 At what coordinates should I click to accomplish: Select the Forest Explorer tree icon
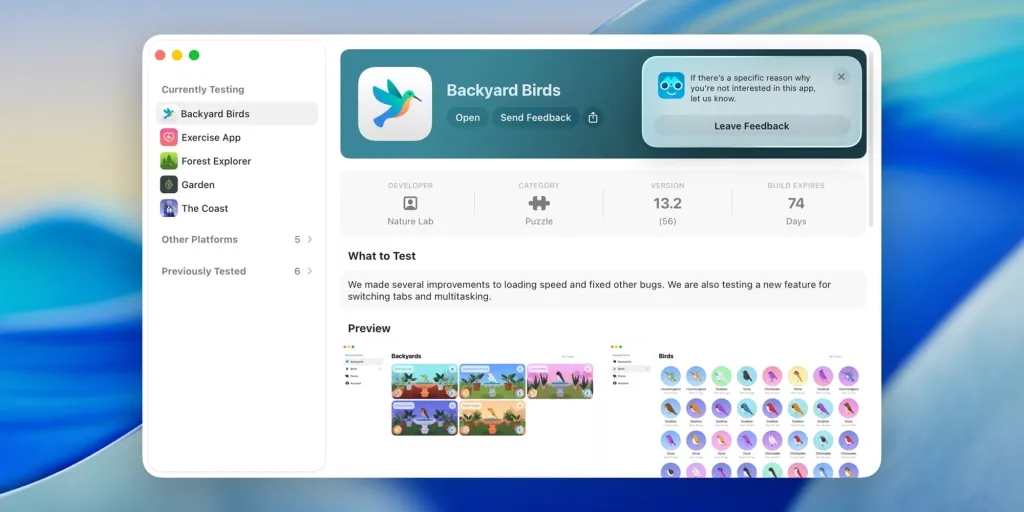(x=169, y=161)
